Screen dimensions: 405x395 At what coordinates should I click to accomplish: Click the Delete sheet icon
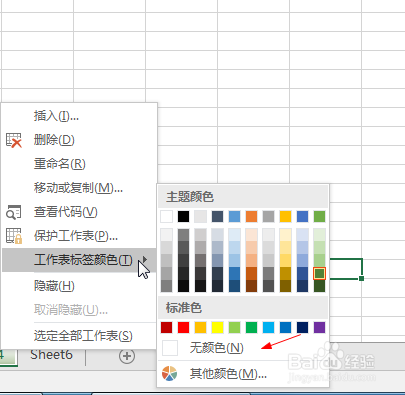click(x=14, y=140)
